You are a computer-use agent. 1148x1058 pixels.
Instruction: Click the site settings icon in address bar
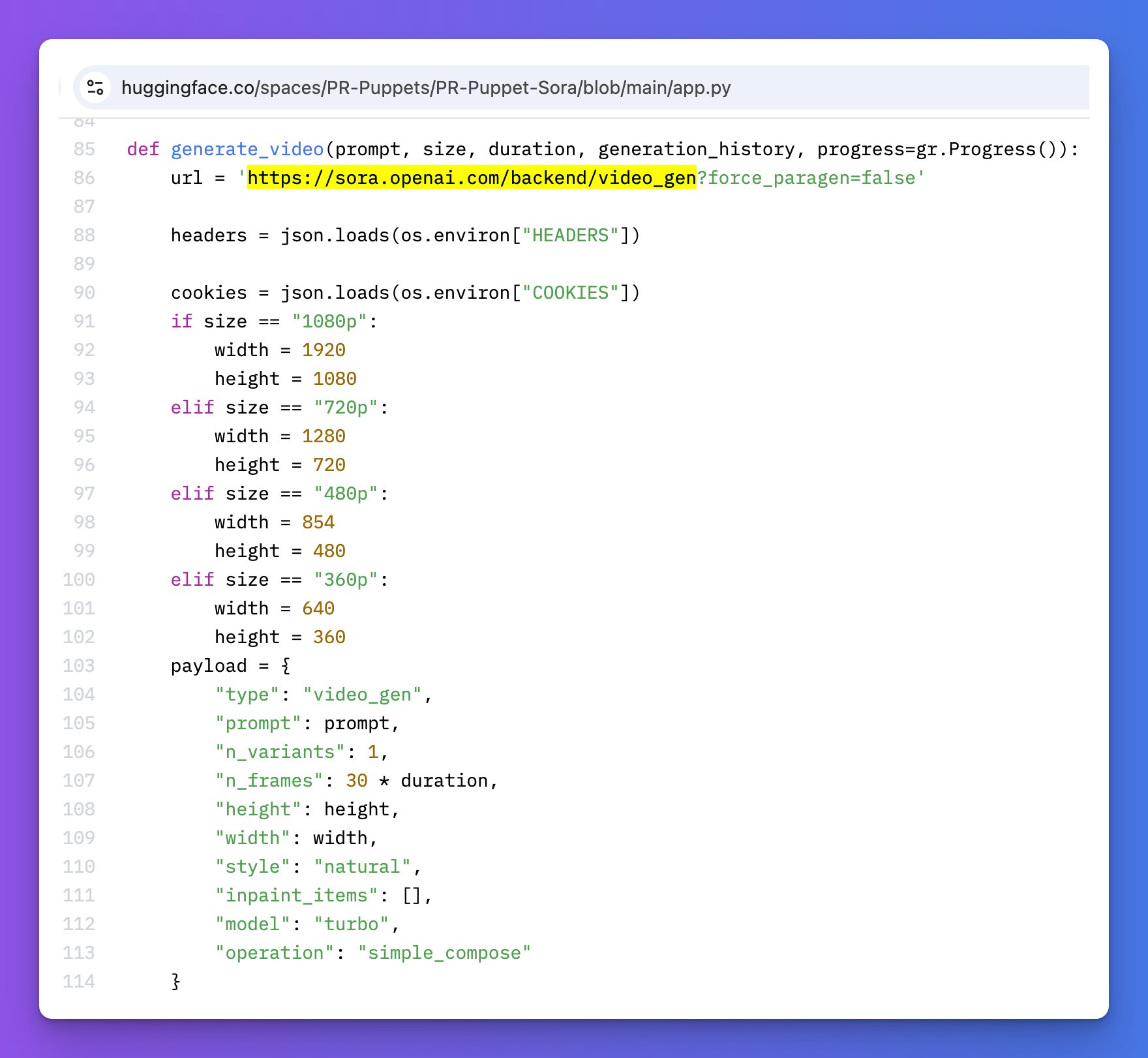coord(96,87)
